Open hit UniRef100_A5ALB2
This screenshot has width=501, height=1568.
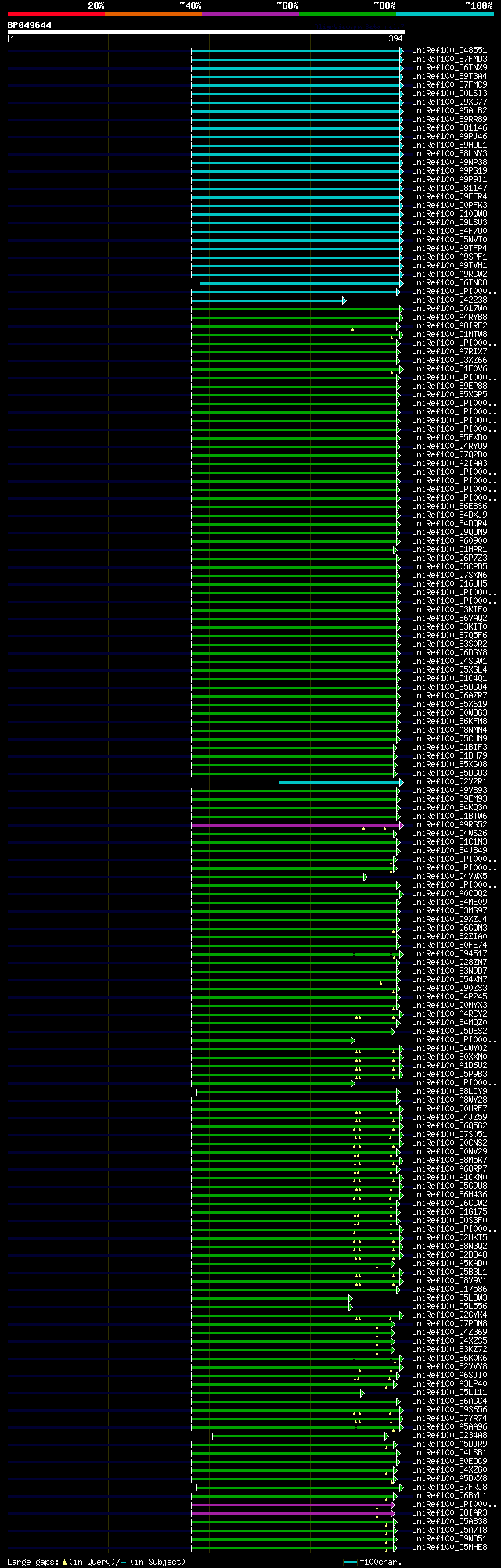coord(449,110)
